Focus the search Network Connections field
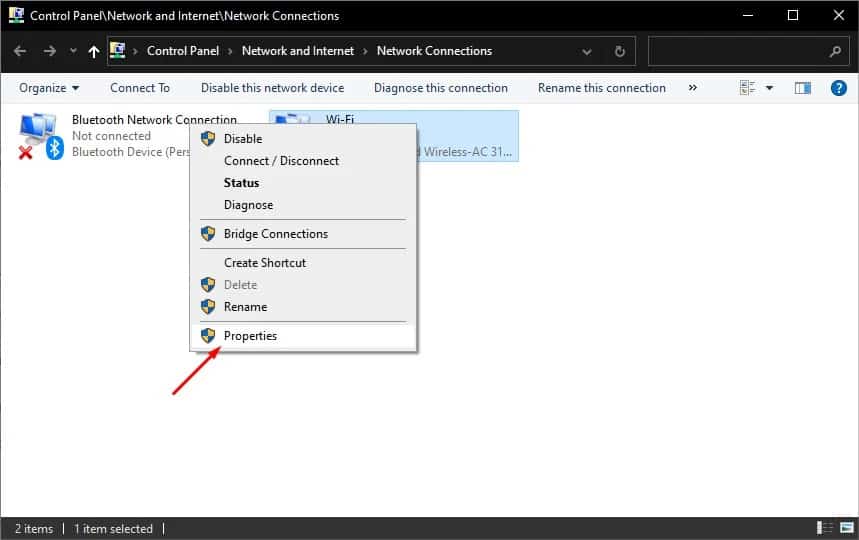This screenshot has width=859, height=540. pyautogui.click(x=748, y=51)
